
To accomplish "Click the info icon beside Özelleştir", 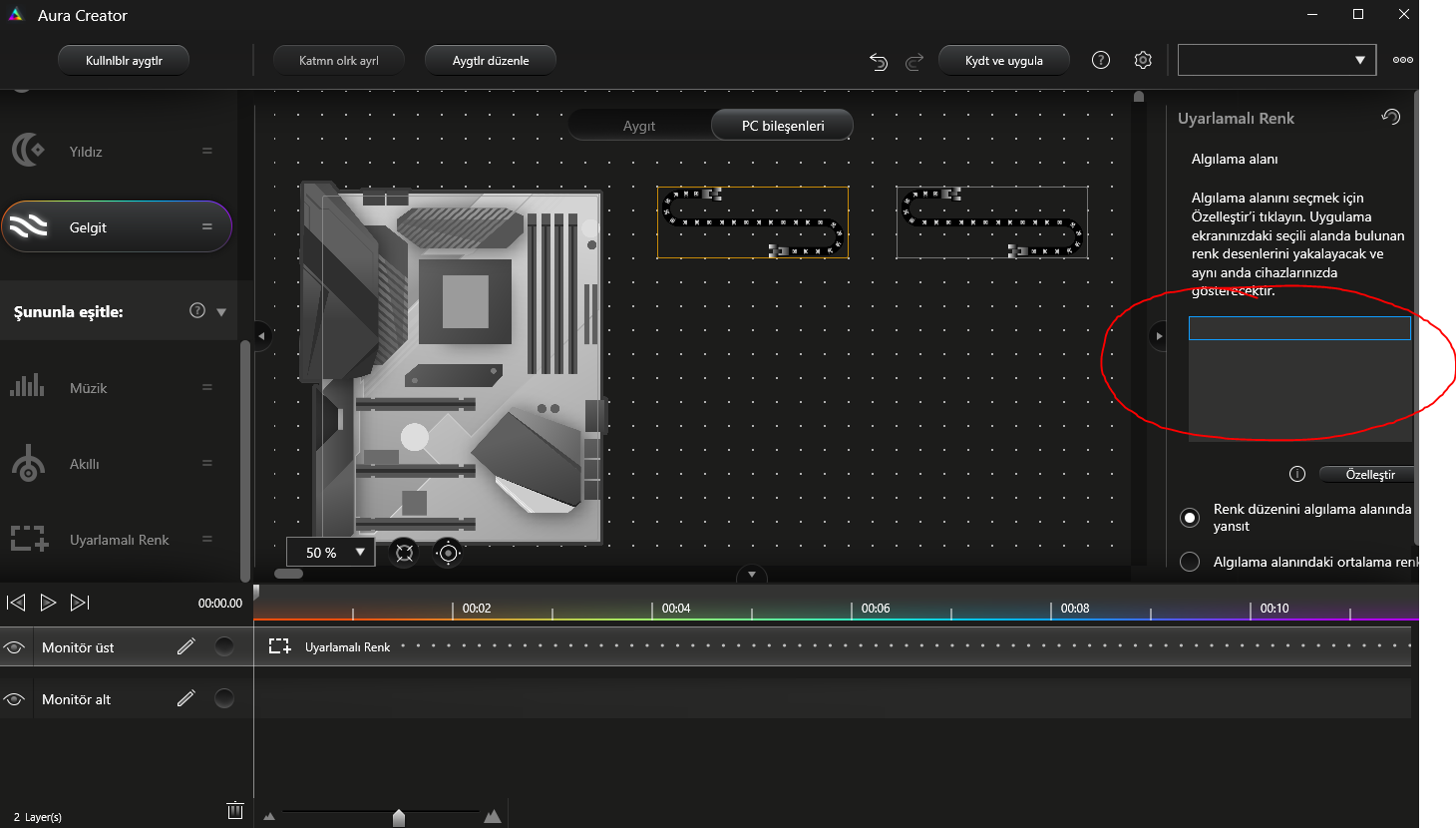I will (1297, 474).
